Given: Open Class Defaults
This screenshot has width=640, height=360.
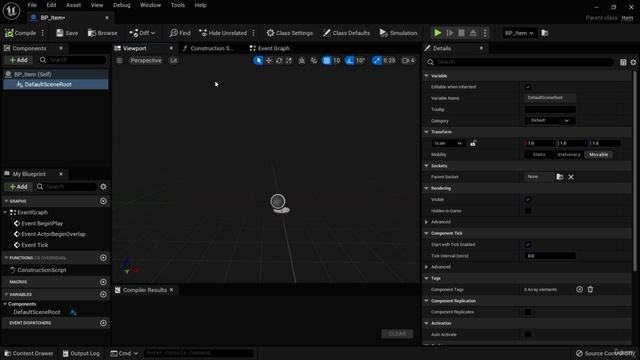Looking at the screenshot, I should coord(346,33).
